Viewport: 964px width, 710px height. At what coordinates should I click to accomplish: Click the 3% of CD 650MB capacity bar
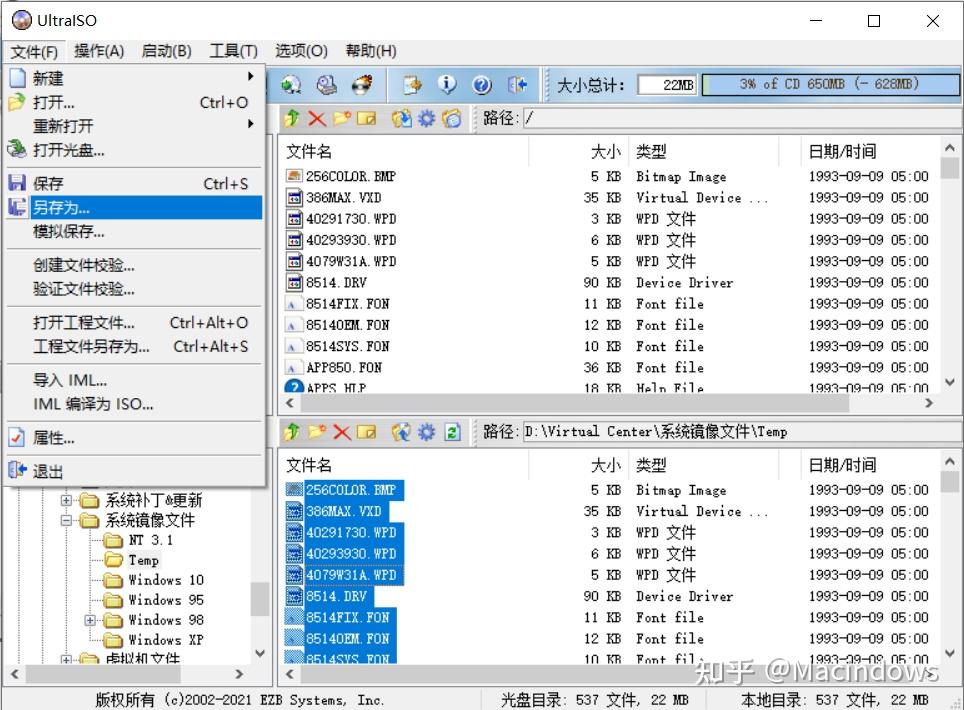click(x=830, y=84)
